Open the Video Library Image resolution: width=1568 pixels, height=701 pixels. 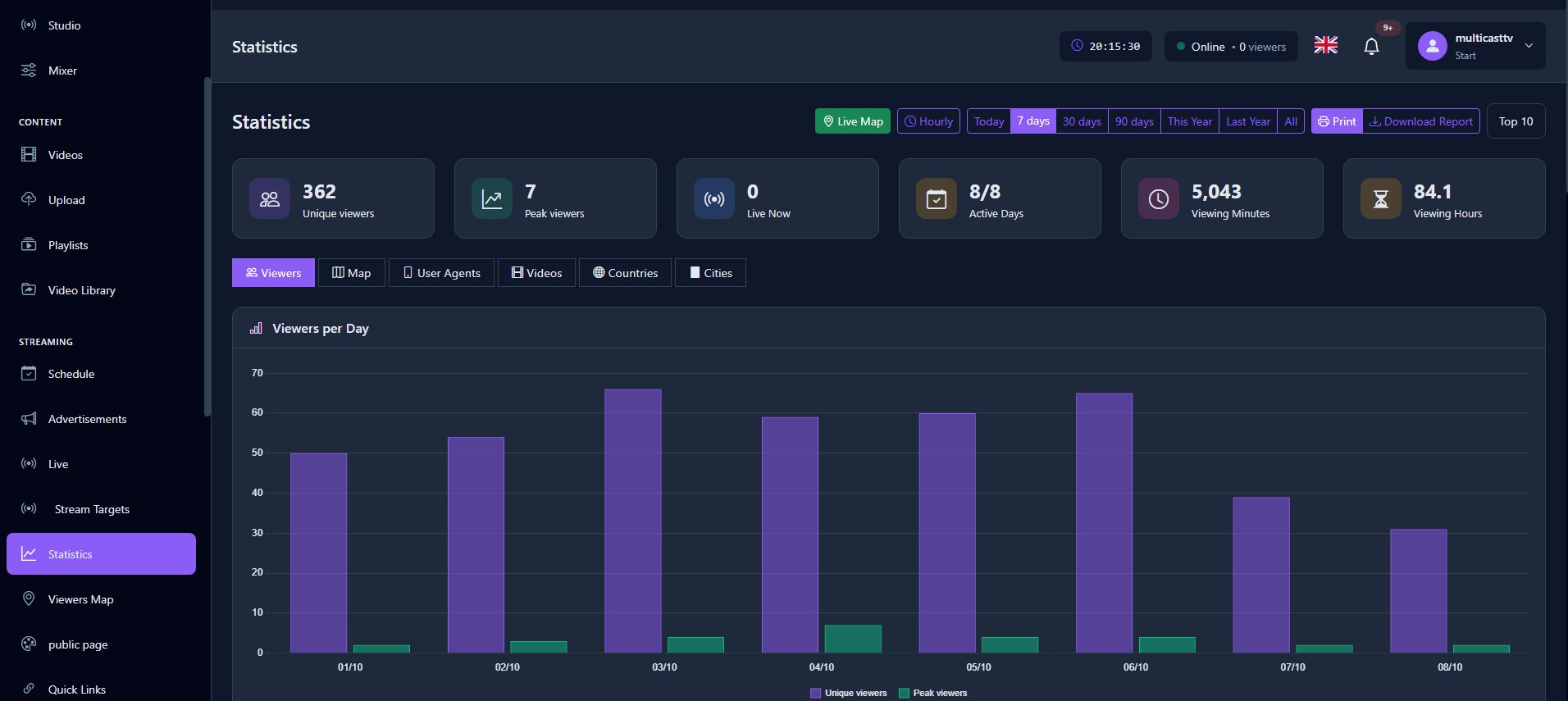coord(102,290)
